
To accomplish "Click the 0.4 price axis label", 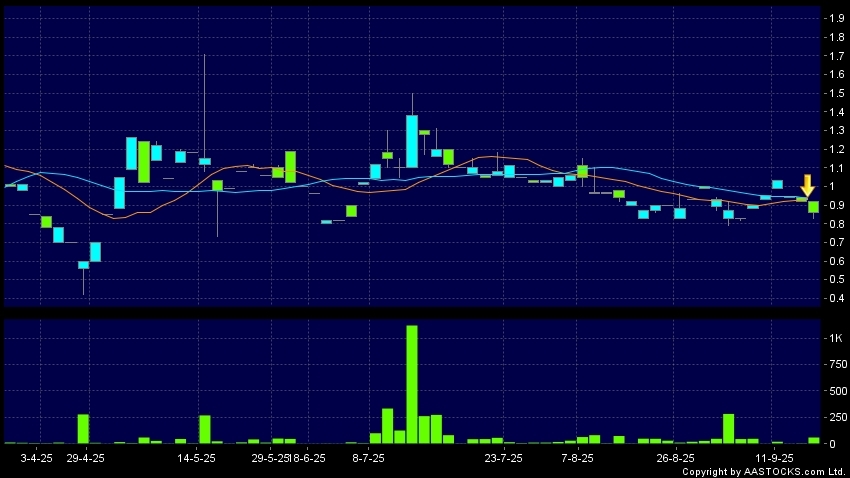I will pyautogui.click(x=837, y=298).
